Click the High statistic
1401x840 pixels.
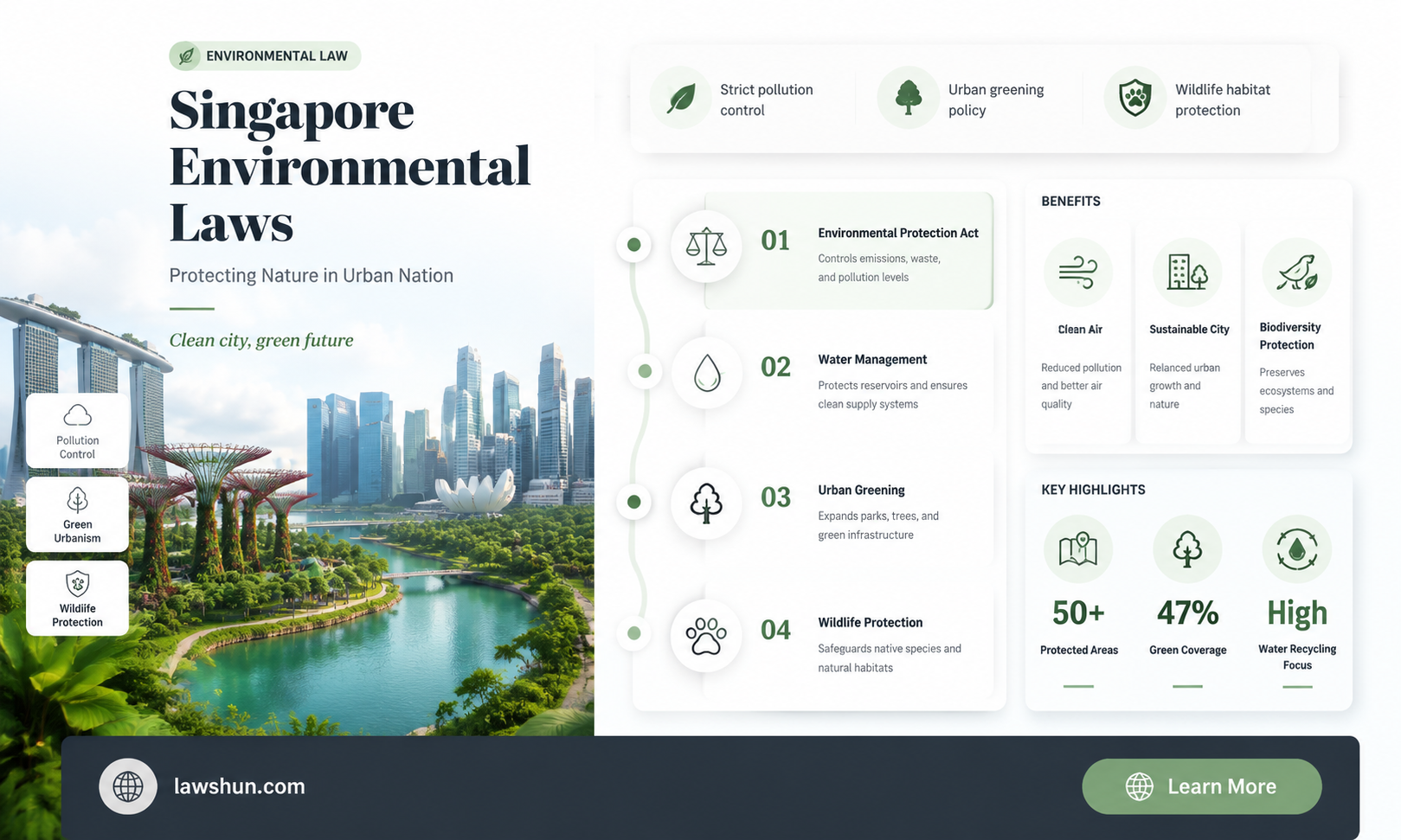[1297, 613]
